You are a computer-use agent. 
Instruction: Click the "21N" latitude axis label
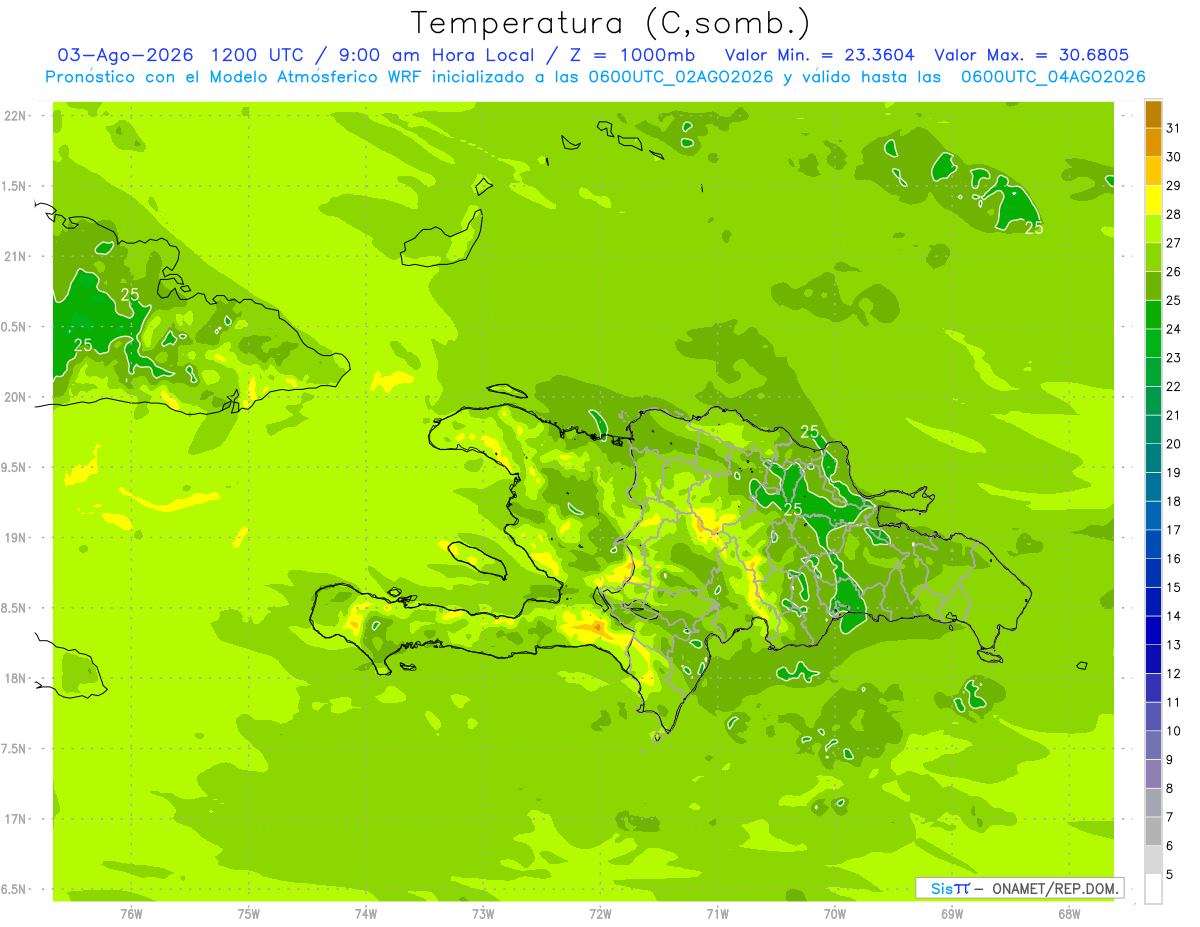pyautogui.click(x=15, y=256)
